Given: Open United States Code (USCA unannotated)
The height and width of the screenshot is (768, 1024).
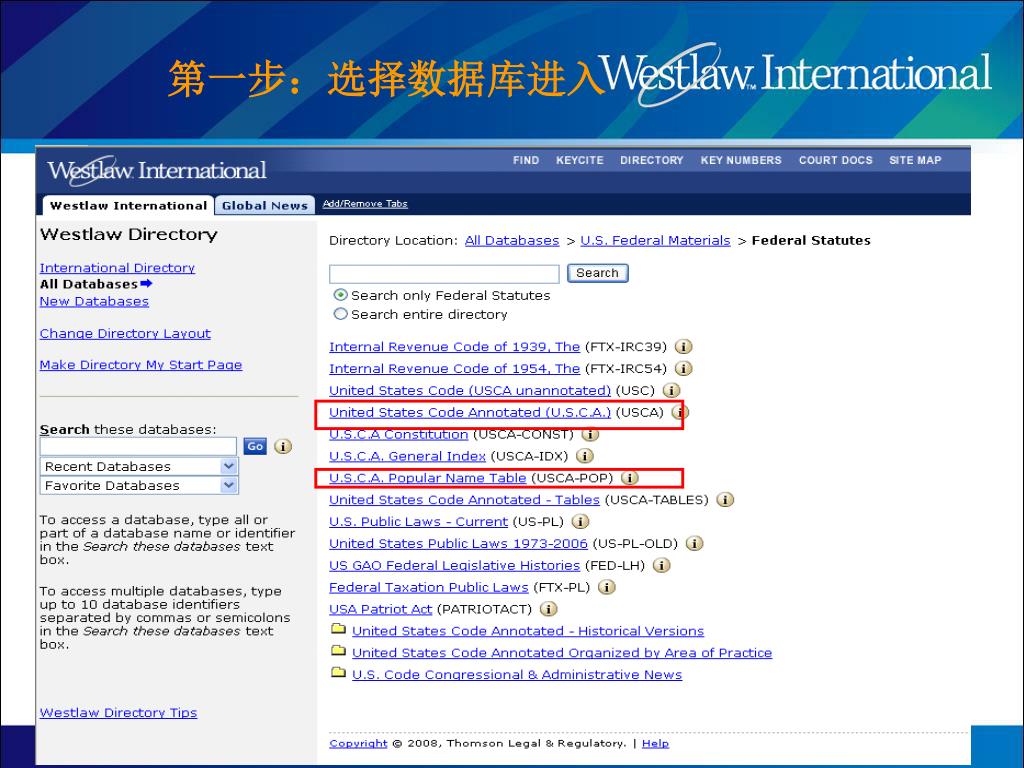Looking at the screenshot, I should click(470, 391).
